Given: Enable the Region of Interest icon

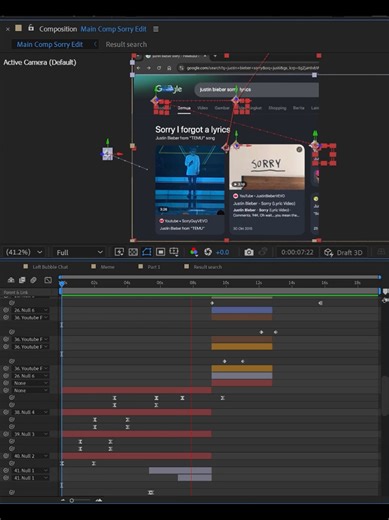Looking at the screenshot, I should pos(160,252).
